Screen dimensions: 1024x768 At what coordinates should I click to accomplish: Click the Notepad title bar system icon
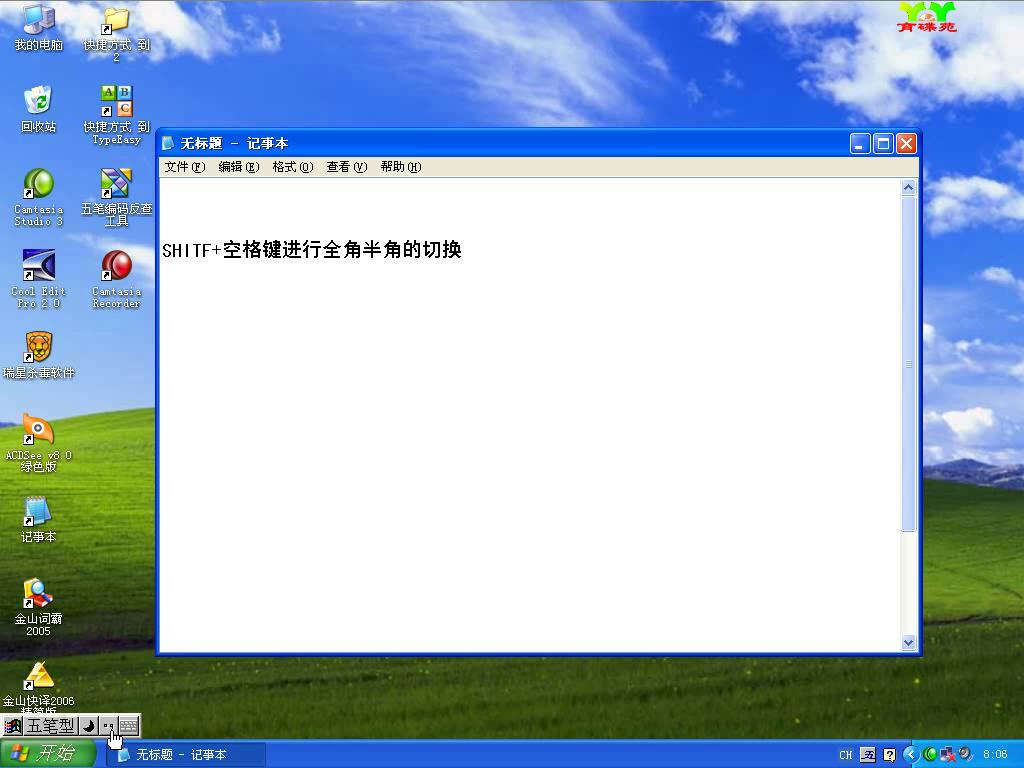pyautogui.click(x=168, y=143)
